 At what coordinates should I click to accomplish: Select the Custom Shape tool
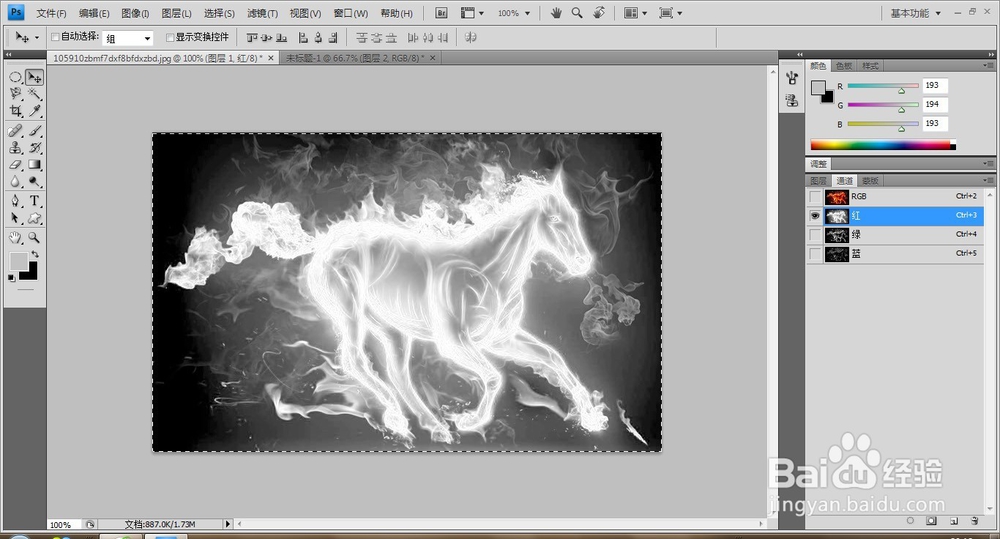click(34, 218)
